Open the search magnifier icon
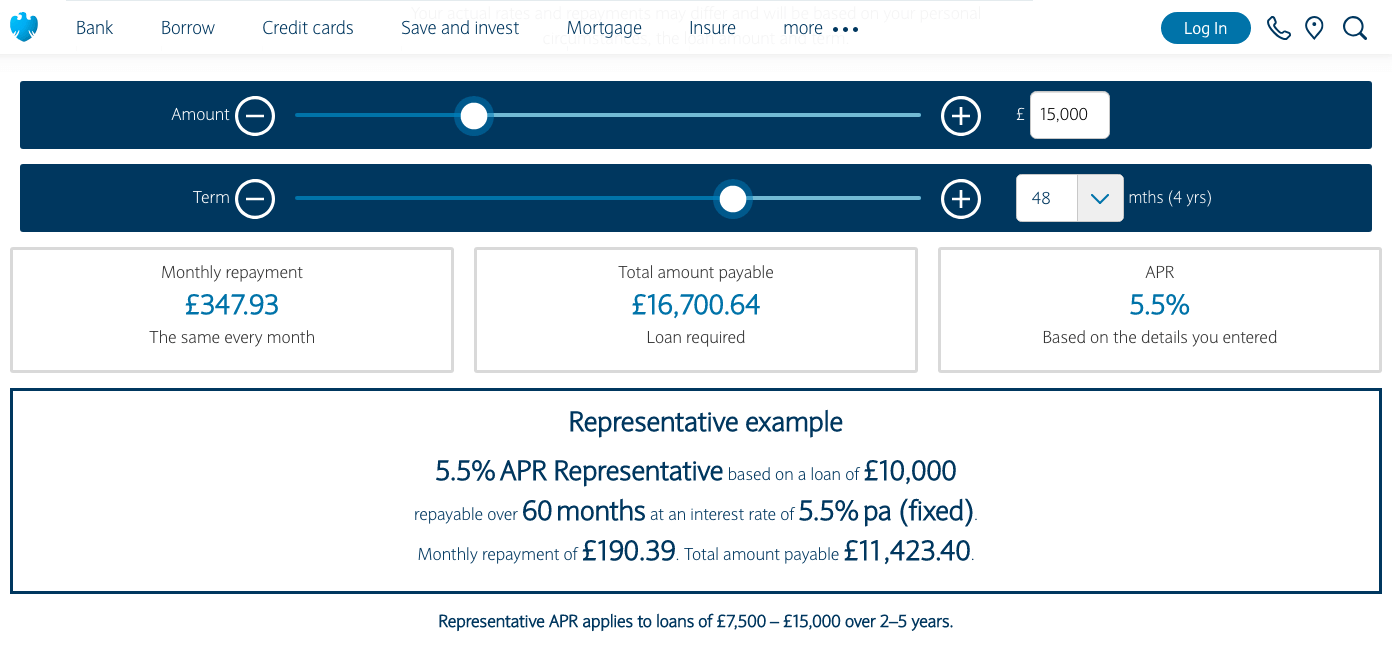This screenshot has width=1392, height=660. coord(1354,28)
